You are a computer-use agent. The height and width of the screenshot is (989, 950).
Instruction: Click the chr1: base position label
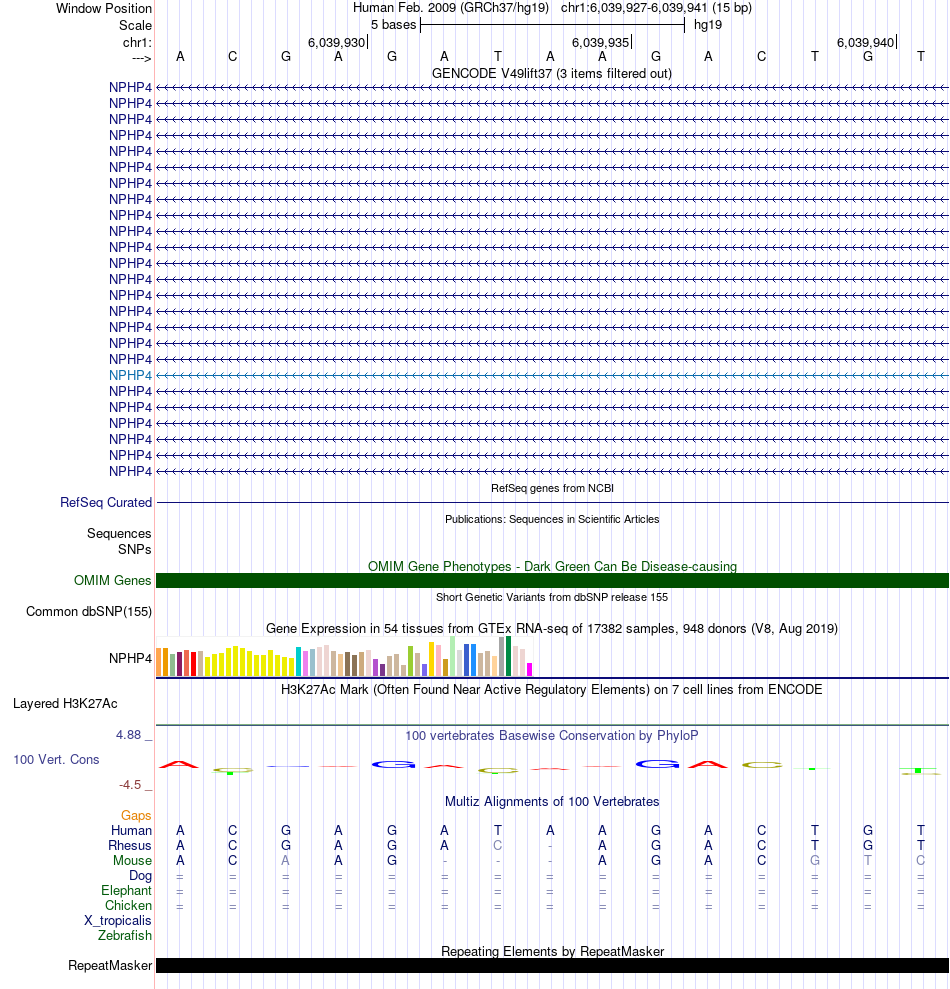137,42
